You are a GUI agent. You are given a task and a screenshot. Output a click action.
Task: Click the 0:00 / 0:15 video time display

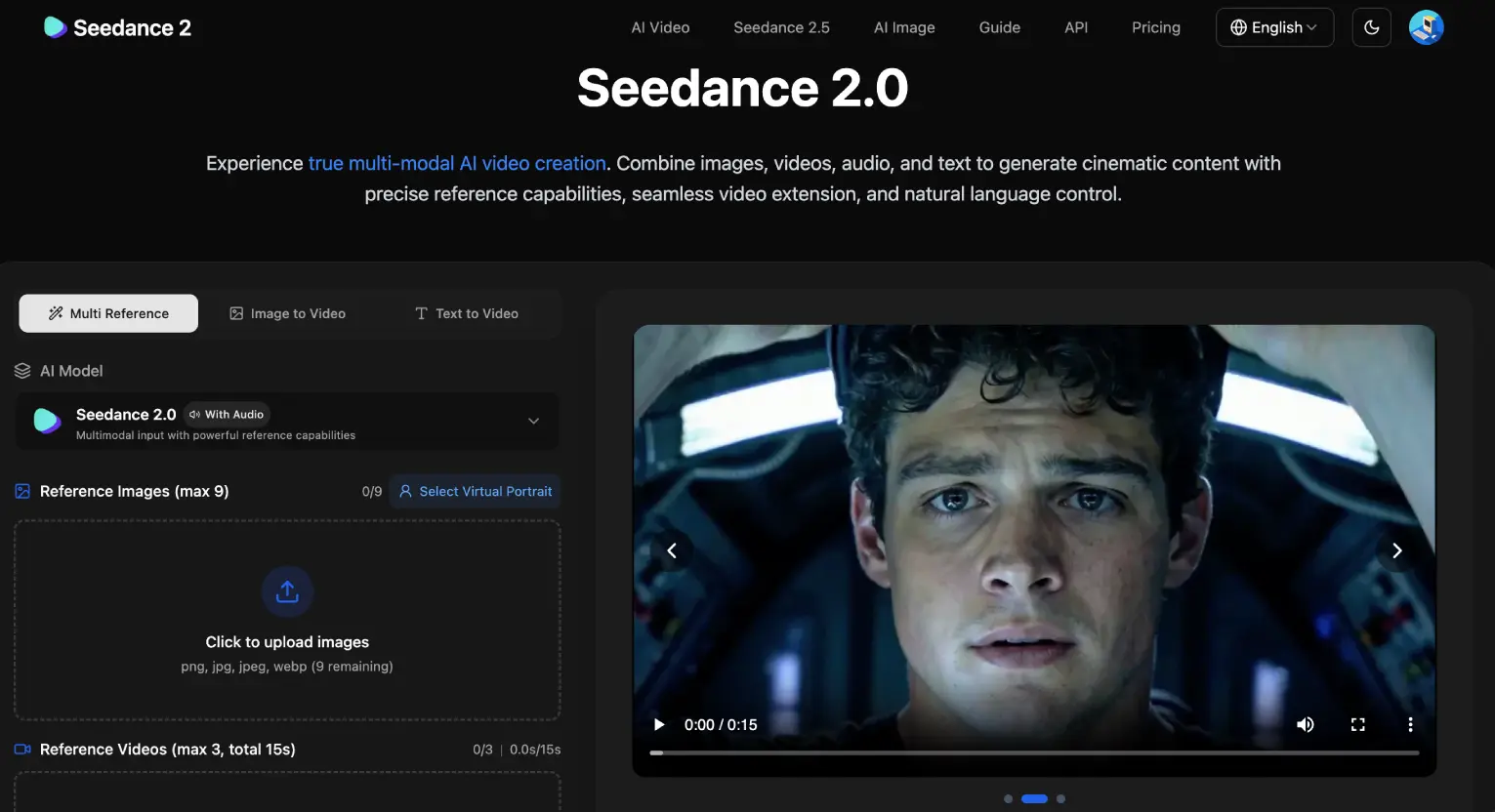(721, 724)
